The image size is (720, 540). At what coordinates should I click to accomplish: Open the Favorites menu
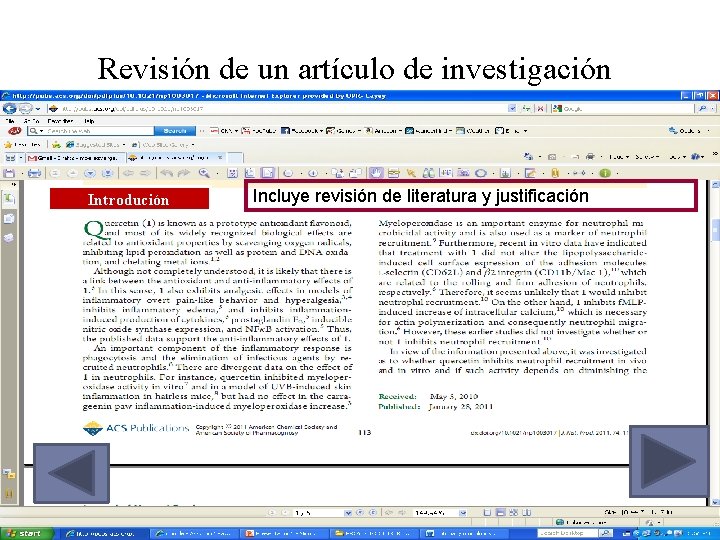point(61,121)
